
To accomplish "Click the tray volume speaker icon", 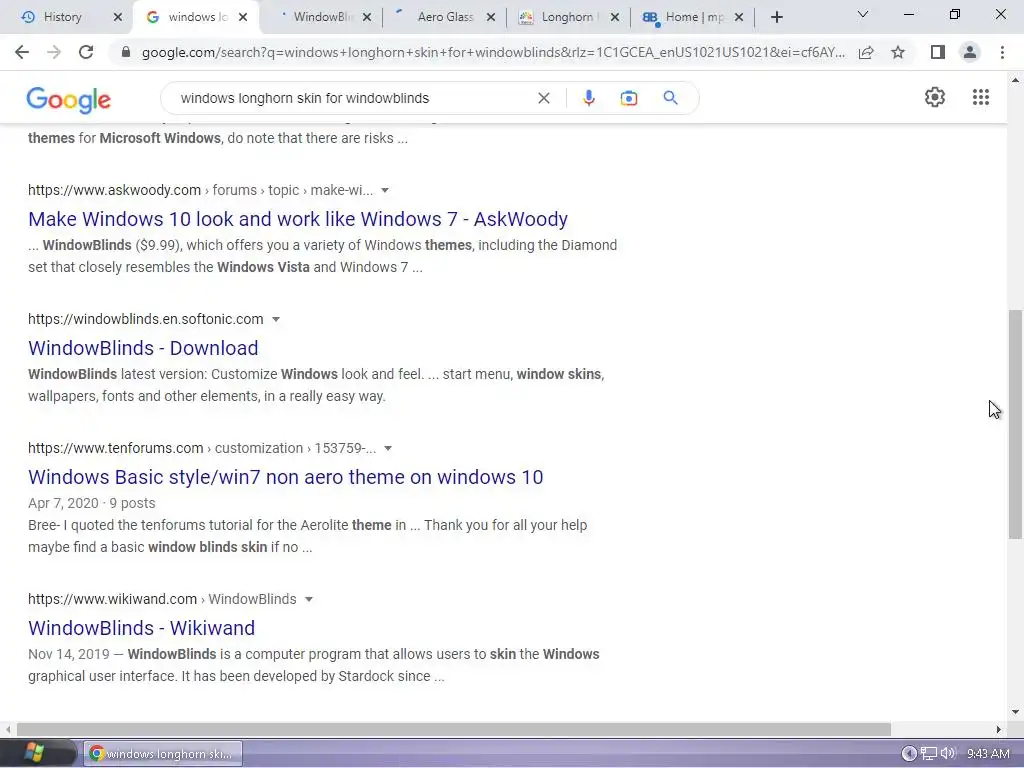I will [x=948, y=754].
